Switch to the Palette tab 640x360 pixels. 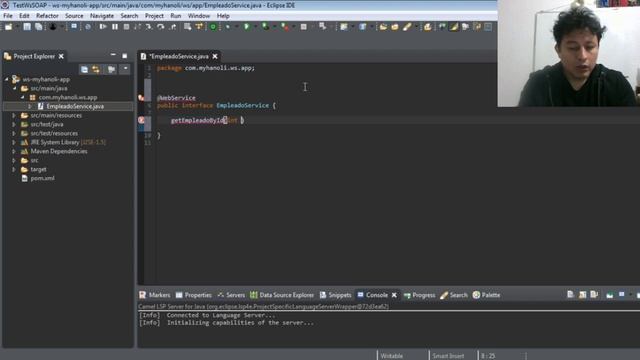pos(486,295)
